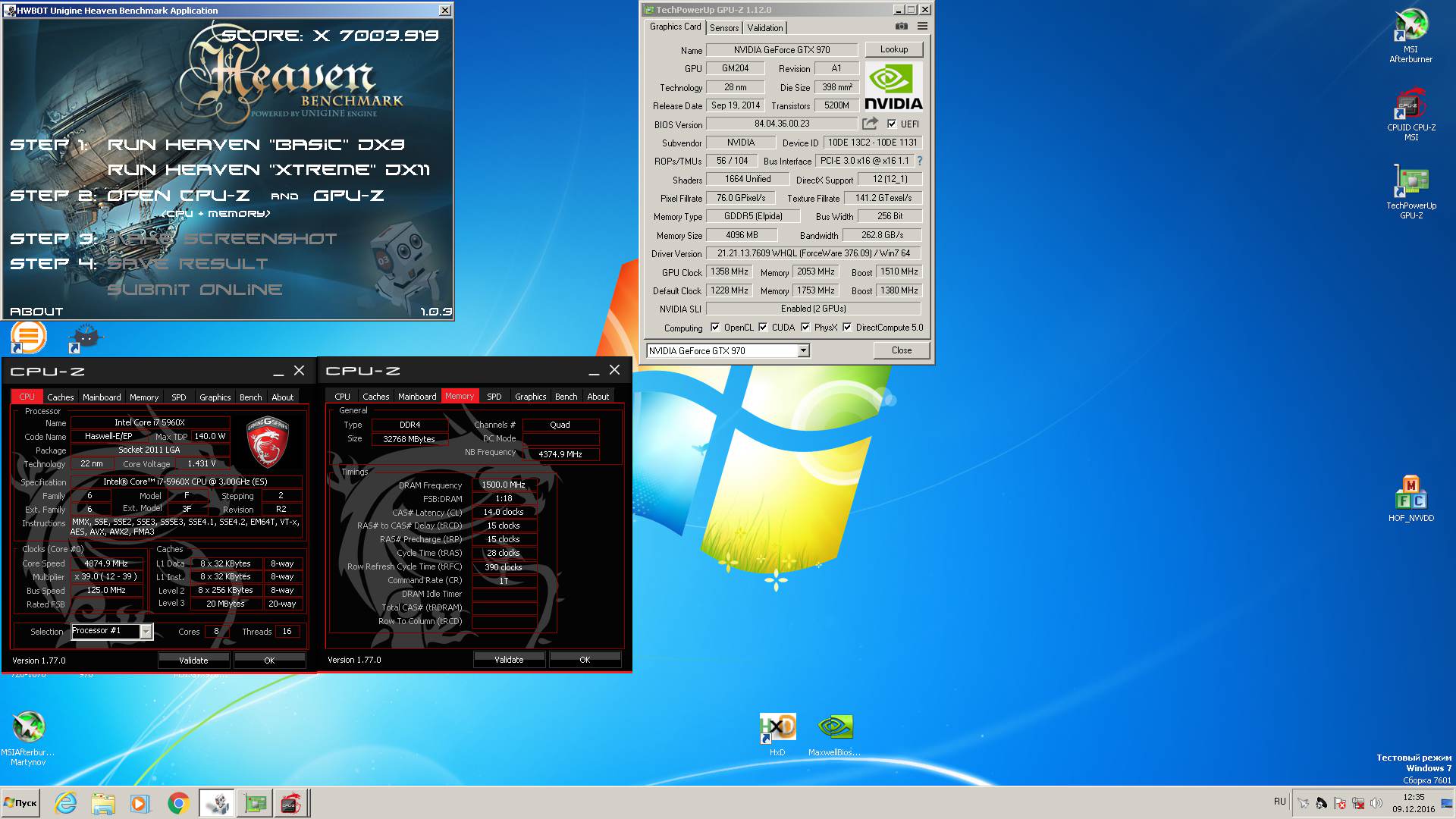Open GPU-Z hamburger menu icon

[x=922, y=27]
